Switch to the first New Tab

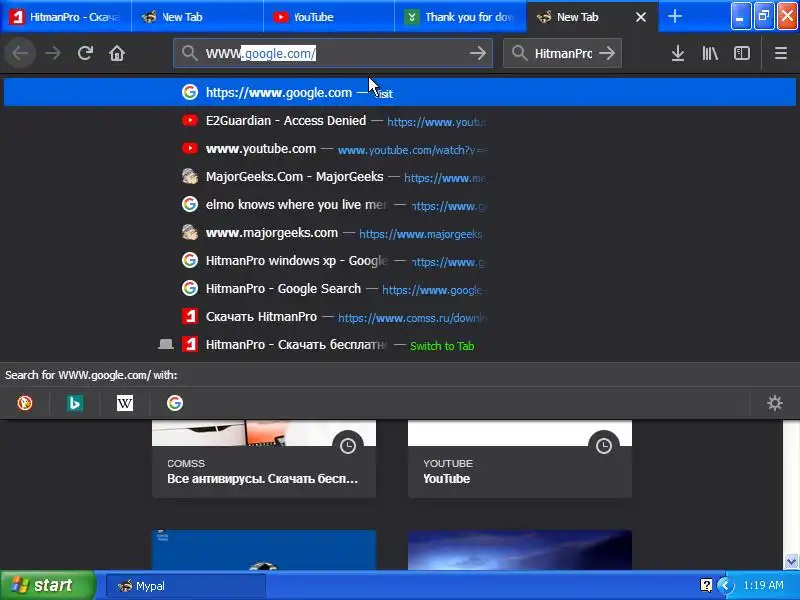coord(197,17)
